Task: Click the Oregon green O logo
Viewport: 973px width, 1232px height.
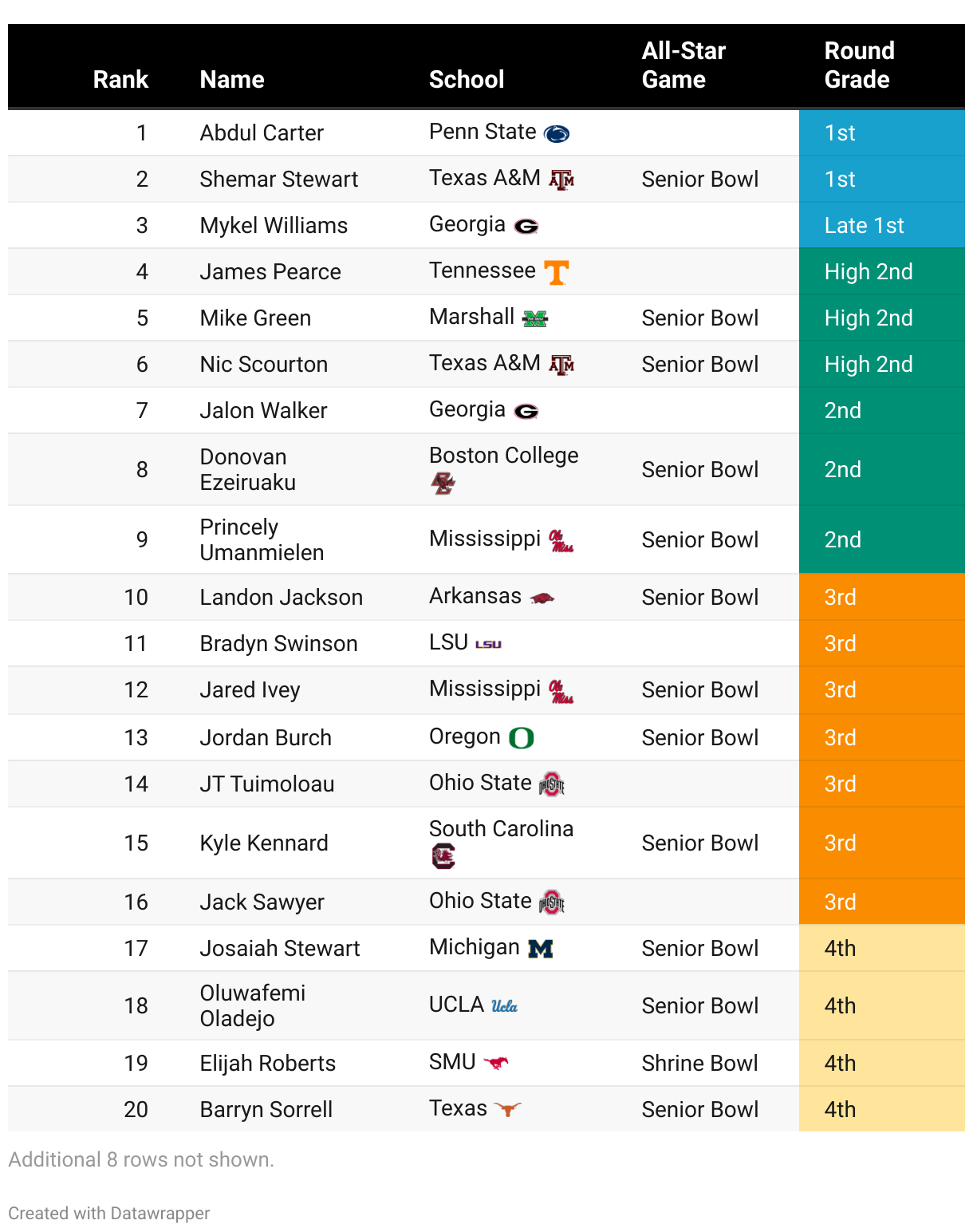Action: pyautogui.click(x=521, y=738)
